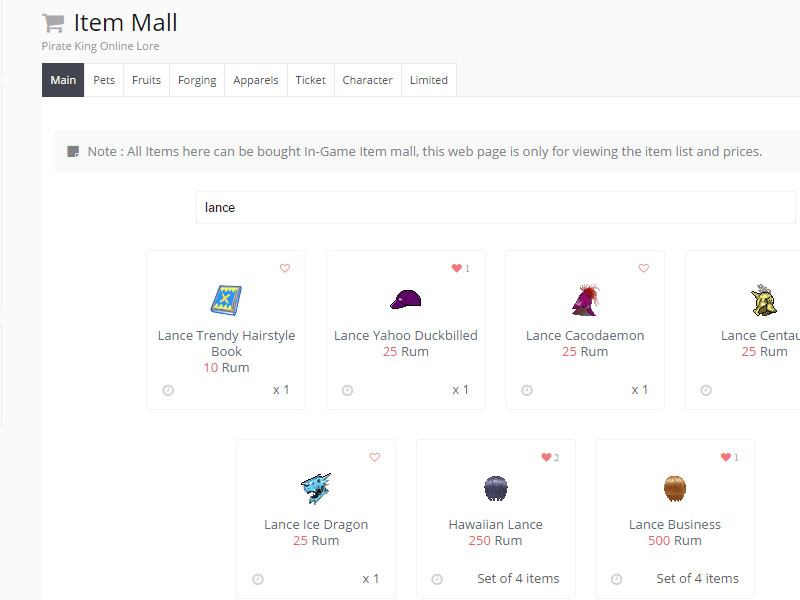Click the search field containing 'lance'

point(495,208)
